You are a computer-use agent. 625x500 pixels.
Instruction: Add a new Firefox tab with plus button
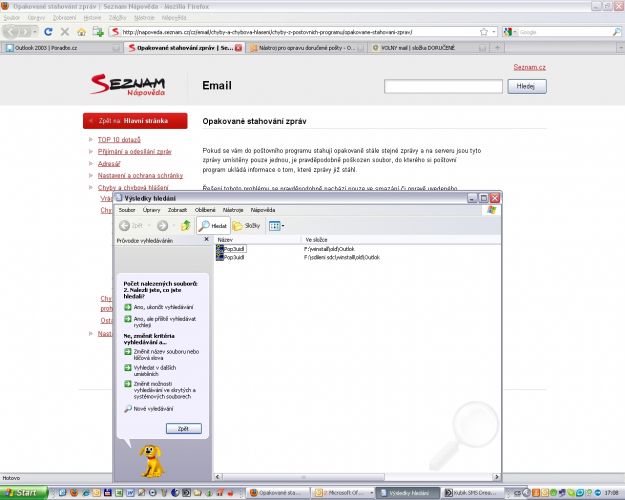pyautogui.click(x=497, y=48)
